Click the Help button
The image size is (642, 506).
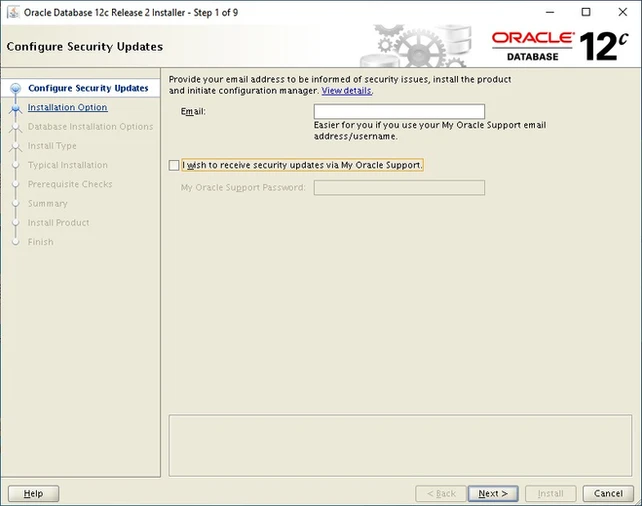click(x=34, y=493)
